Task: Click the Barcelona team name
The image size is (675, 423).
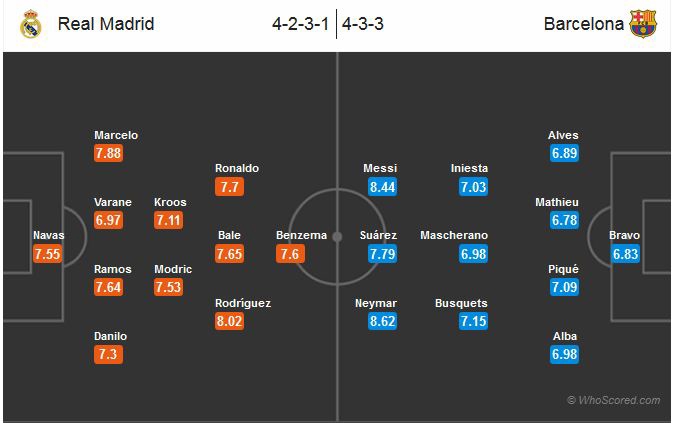Action: coord(584,24)
